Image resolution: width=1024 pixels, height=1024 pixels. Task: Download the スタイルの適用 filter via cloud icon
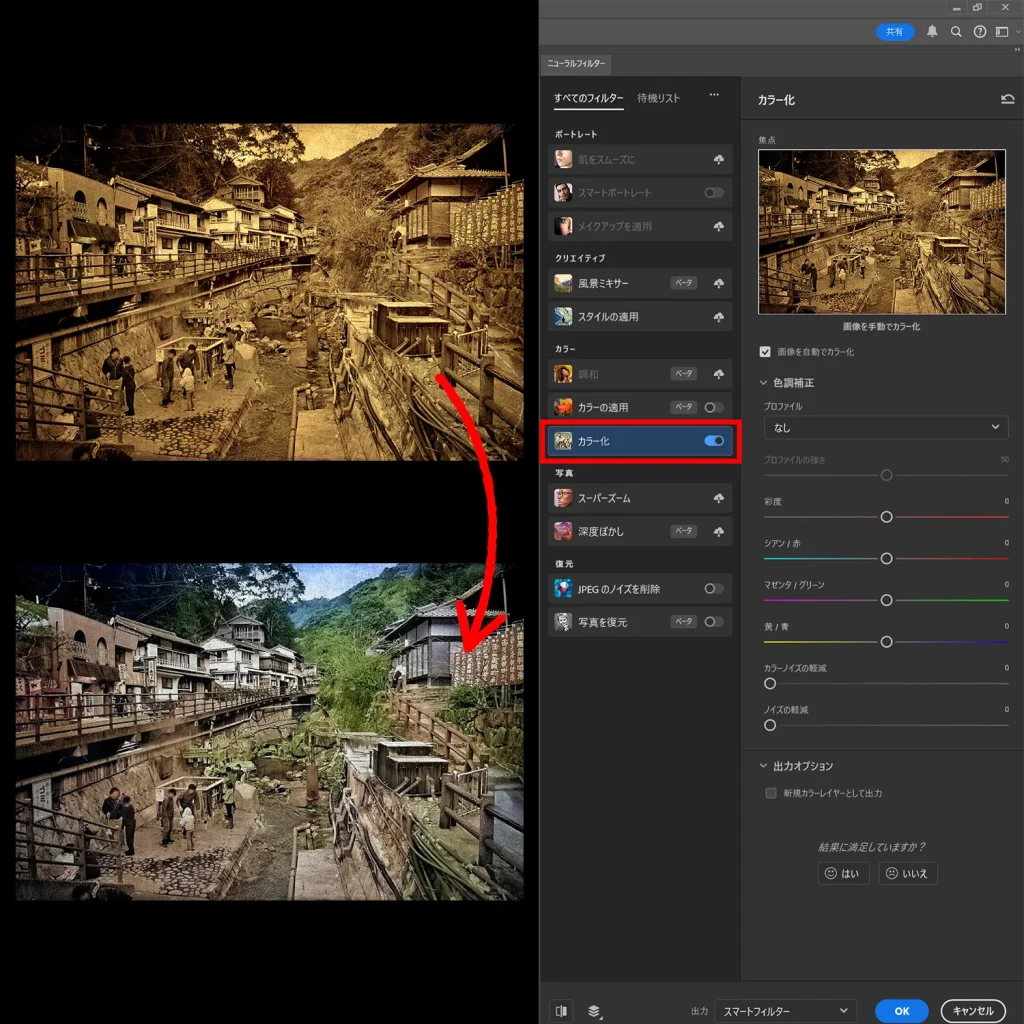click(x=718, y=317)
